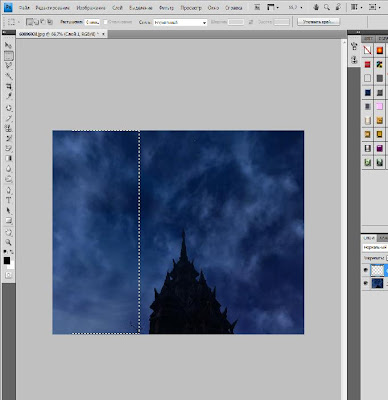Select the Dodge tool
Screen dimensions: 388x400
[x=9, y=179]
